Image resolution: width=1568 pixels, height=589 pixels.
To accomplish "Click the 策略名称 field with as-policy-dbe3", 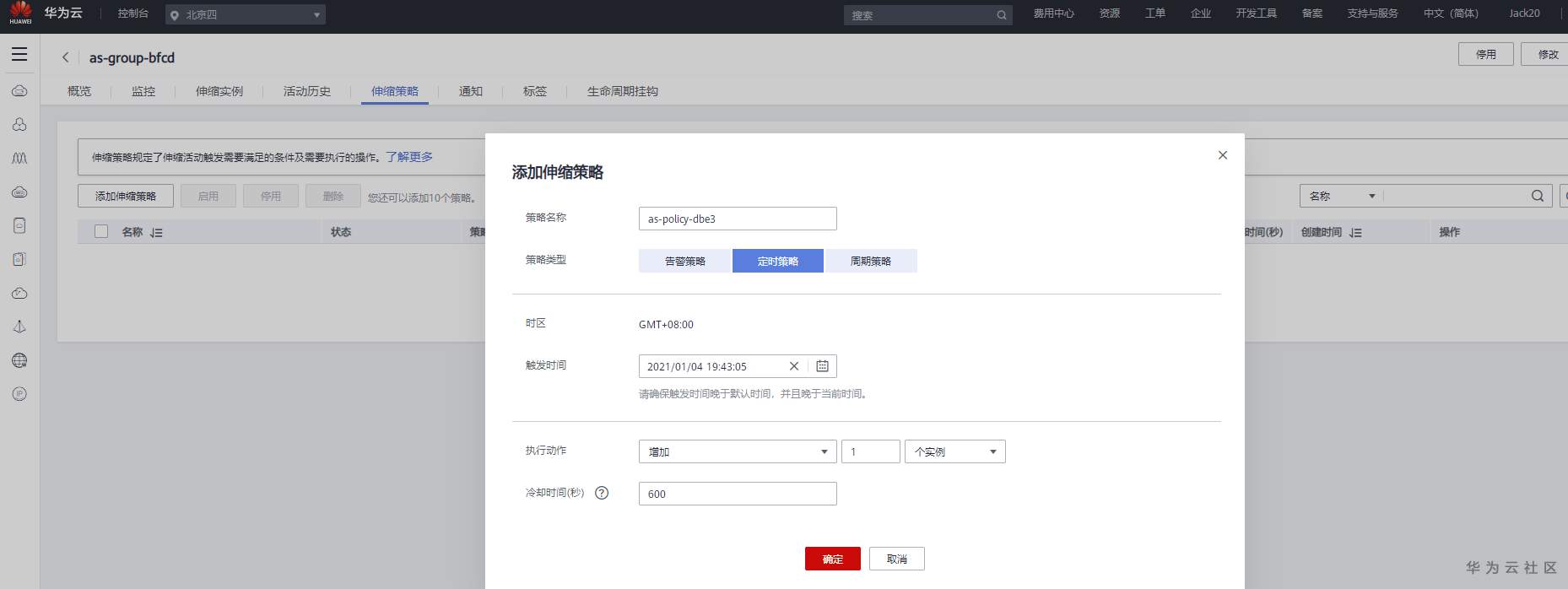I will 738,219.
